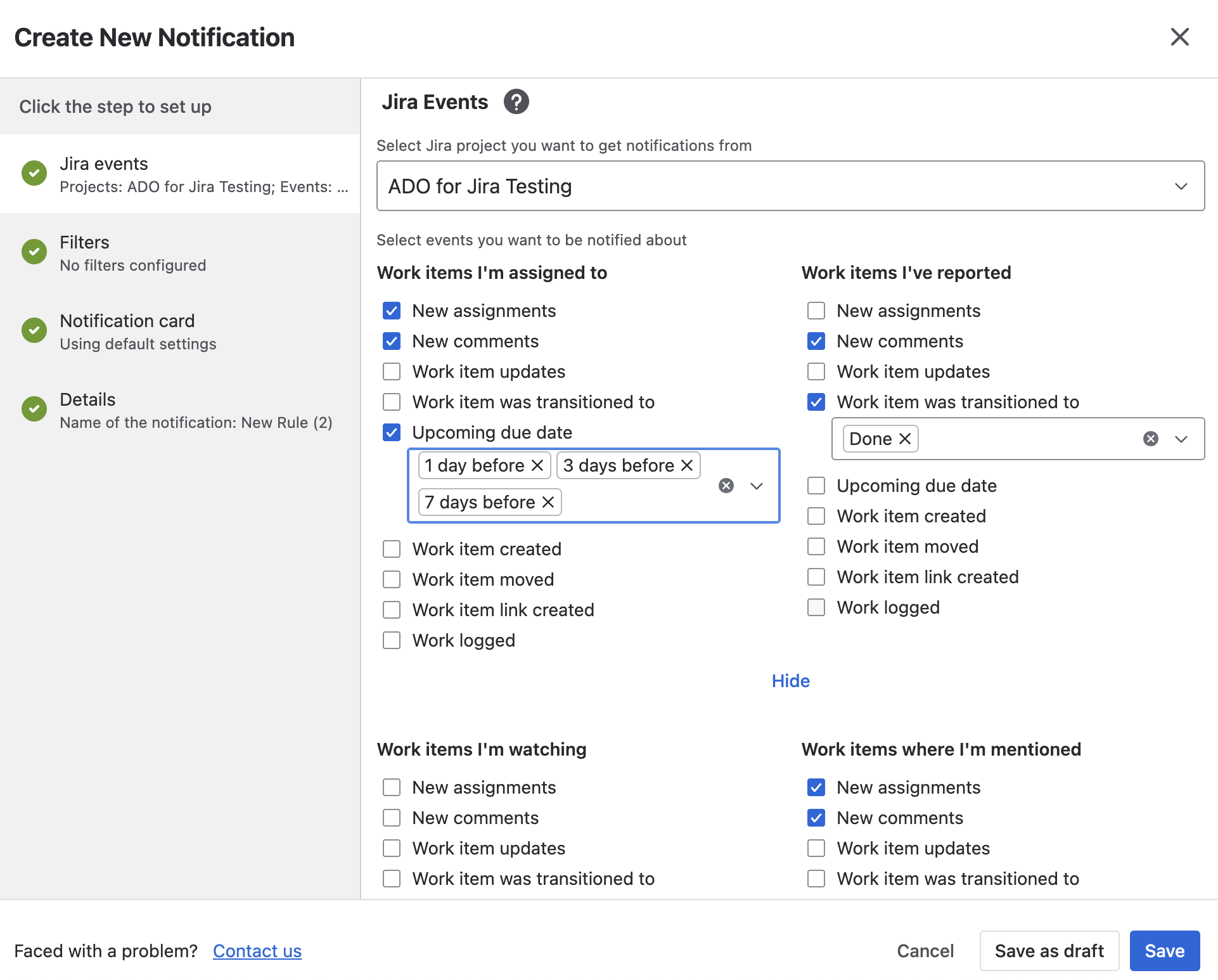Close the Create New Notification dialog
Viewport: 1218px width, 980px height.
click(1180, 37)
